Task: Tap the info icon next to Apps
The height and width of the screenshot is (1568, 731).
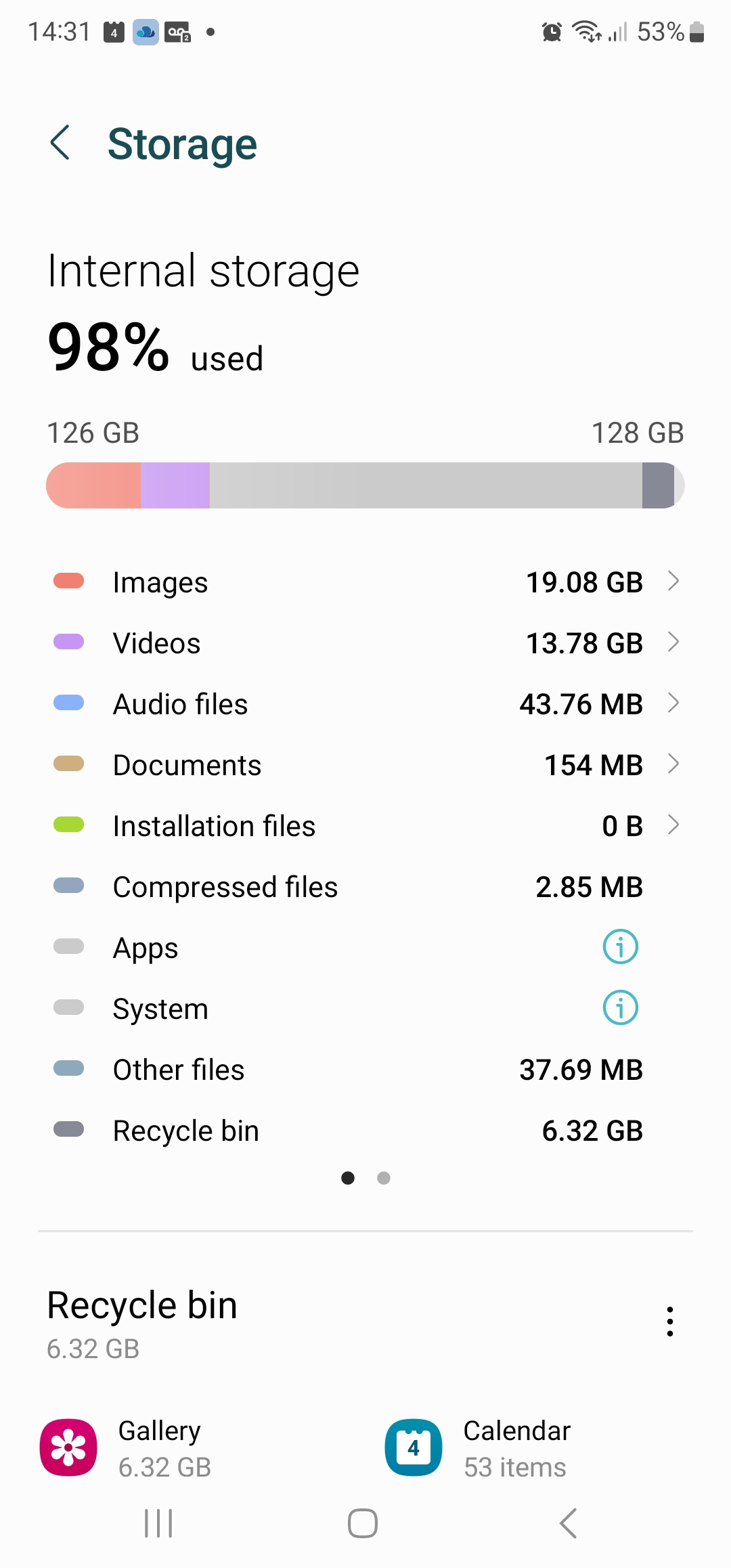Action: pos(620,947)
